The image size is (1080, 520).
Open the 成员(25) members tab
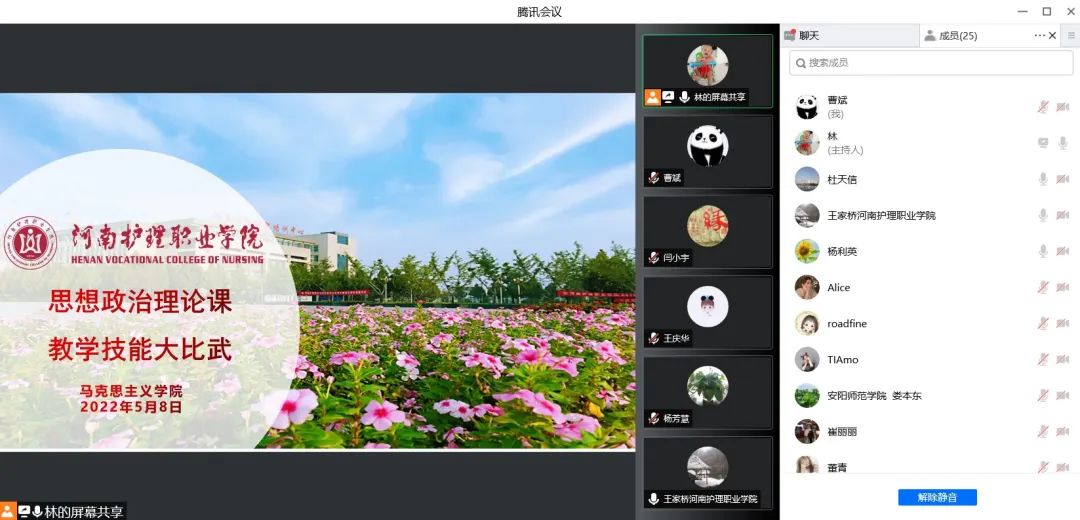coord(958,36)
